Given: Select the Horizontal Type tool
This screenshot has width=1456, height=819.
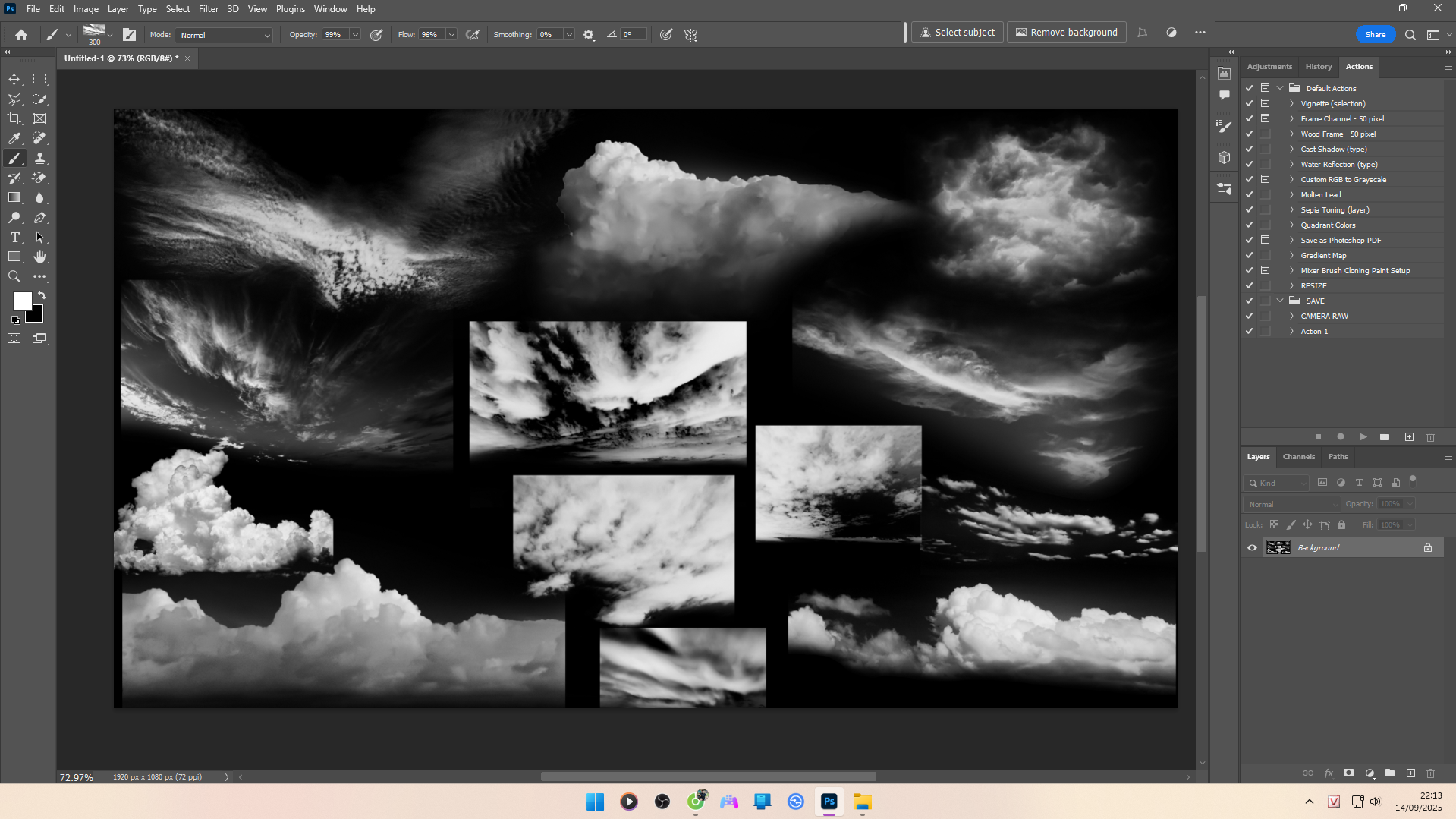Looking at the screenshot, I should tap(14, 238).
